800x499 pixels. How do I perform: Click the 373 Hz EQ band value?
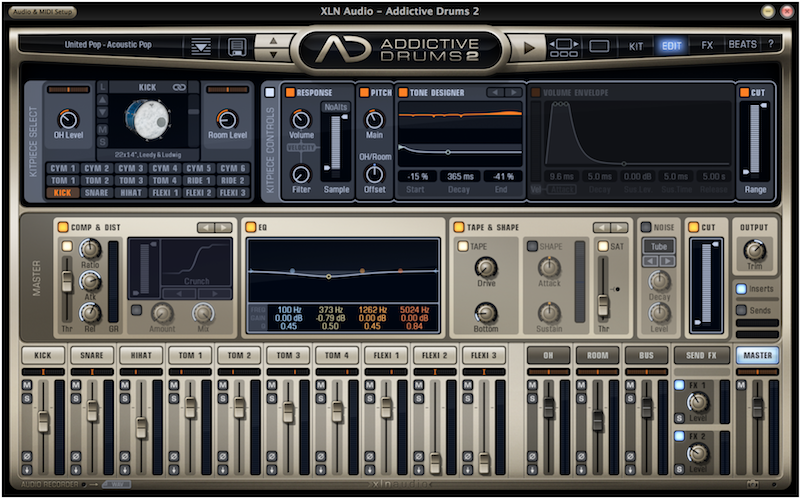330,310
